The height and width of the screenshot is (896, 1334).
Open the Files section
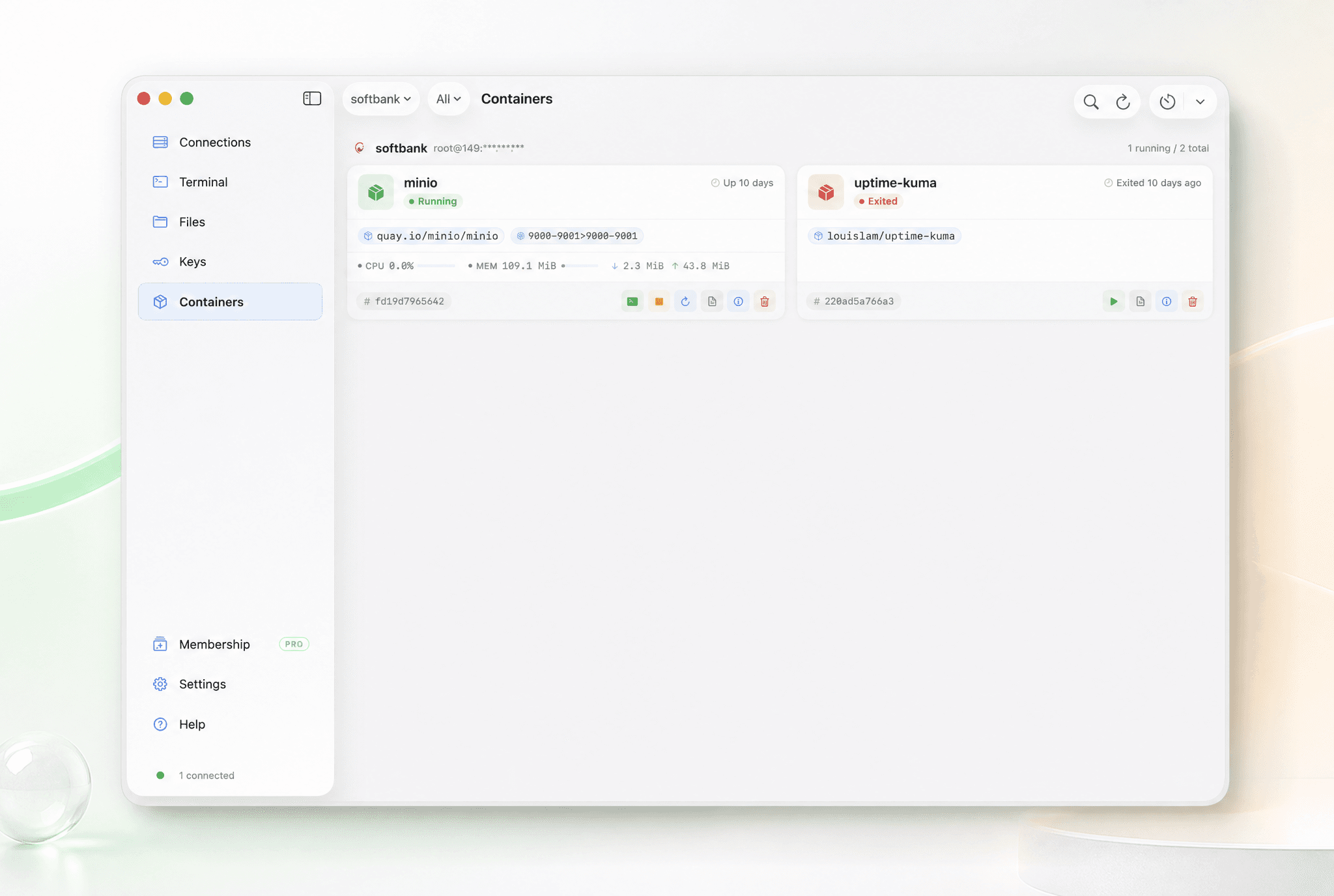[x=230, y=222]
